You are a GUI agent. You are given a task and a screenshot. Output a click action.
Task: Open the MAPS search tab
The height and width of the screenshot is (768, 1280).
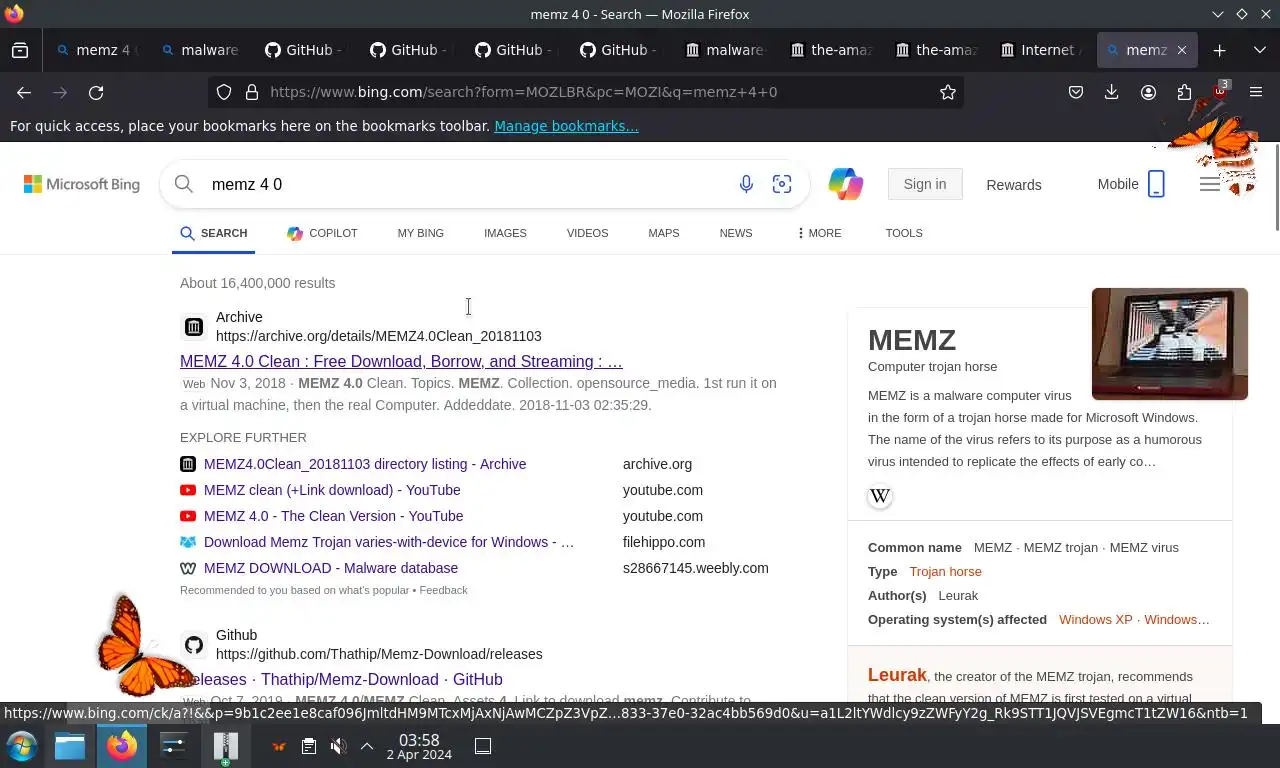coord(663,233)
